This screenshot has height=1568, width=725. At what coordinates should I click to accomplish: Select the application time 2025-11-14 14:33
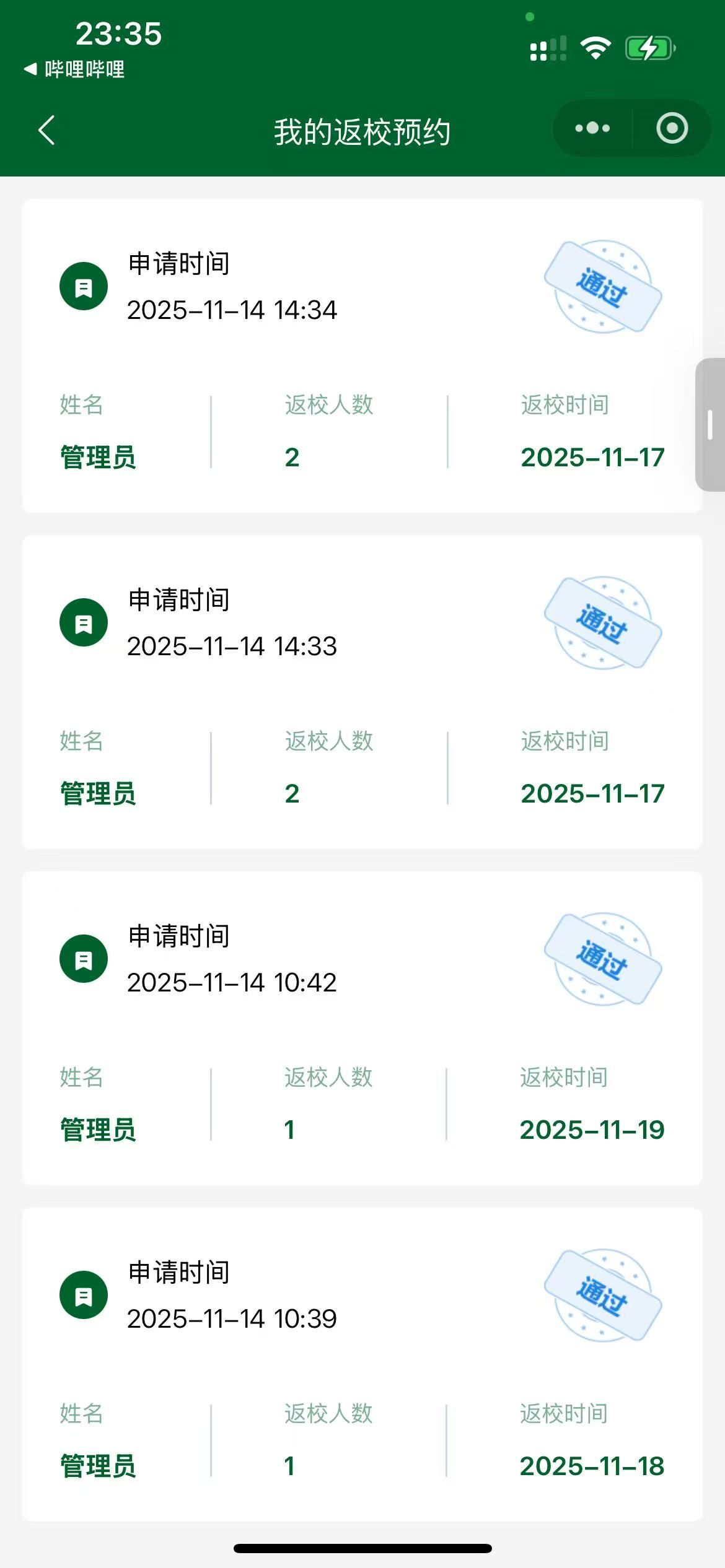pyautogui.click(x=232, y=647)
